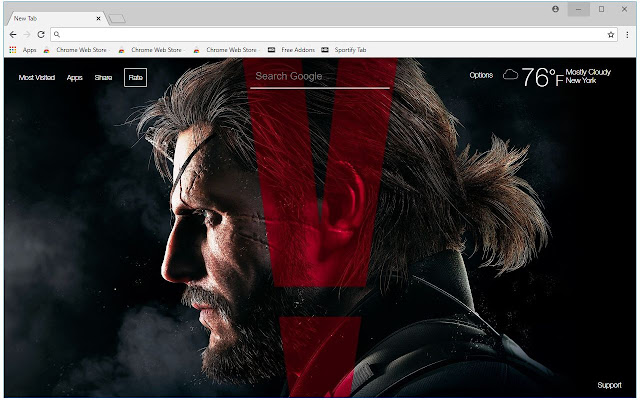
Task: Close the New Tab tab
Action: click(x=98, y=18)
